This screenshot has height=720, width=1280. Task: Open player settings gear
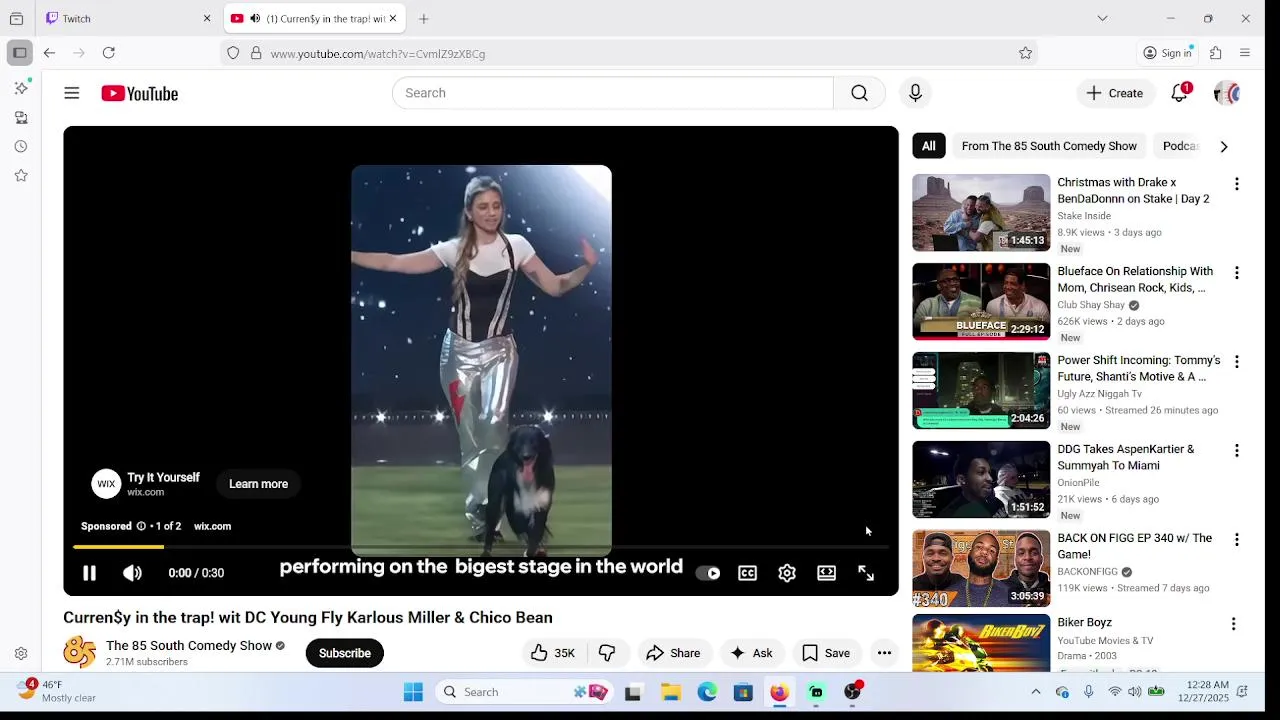[787, 573]
